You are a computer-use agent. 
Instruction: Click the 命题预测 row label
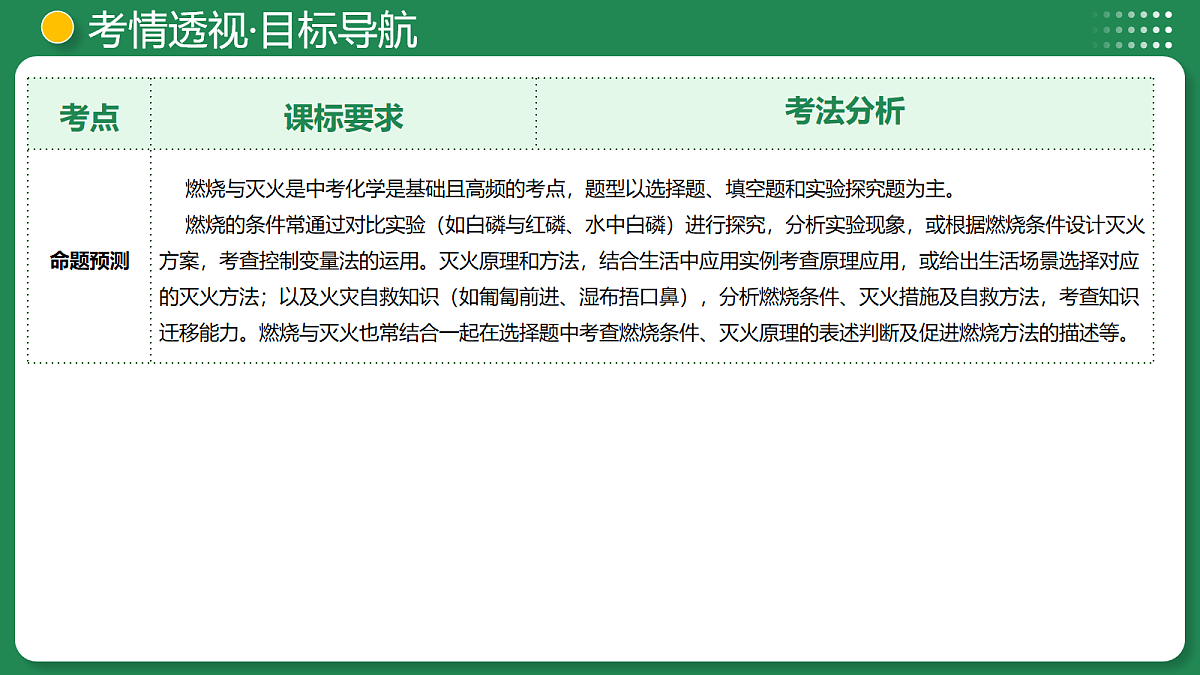(89, 262)
